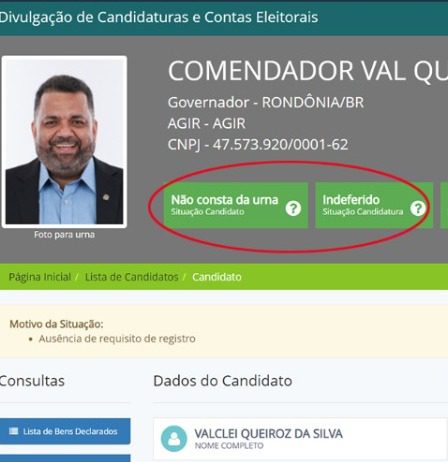Click Não consta da urna status box
The width and height of the screenshot is (448, 462).
pyautogui.click(x=236, y=205)
